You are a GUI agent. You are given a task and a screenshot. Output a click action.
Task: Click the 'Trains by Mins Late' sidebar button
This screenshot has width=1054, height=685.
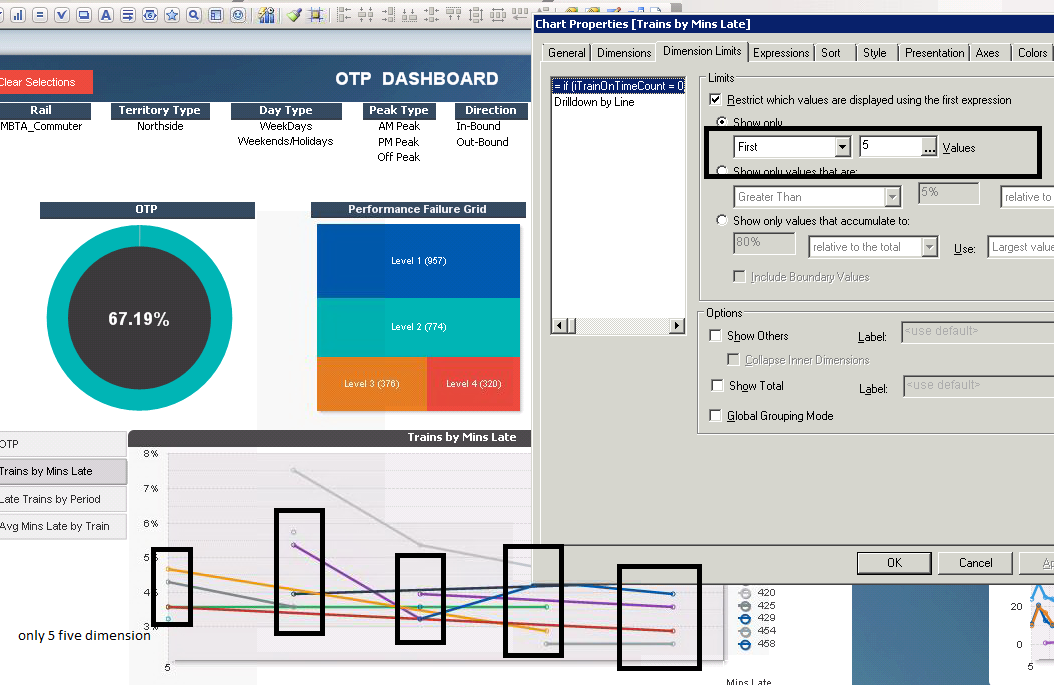tap(63, 471)
